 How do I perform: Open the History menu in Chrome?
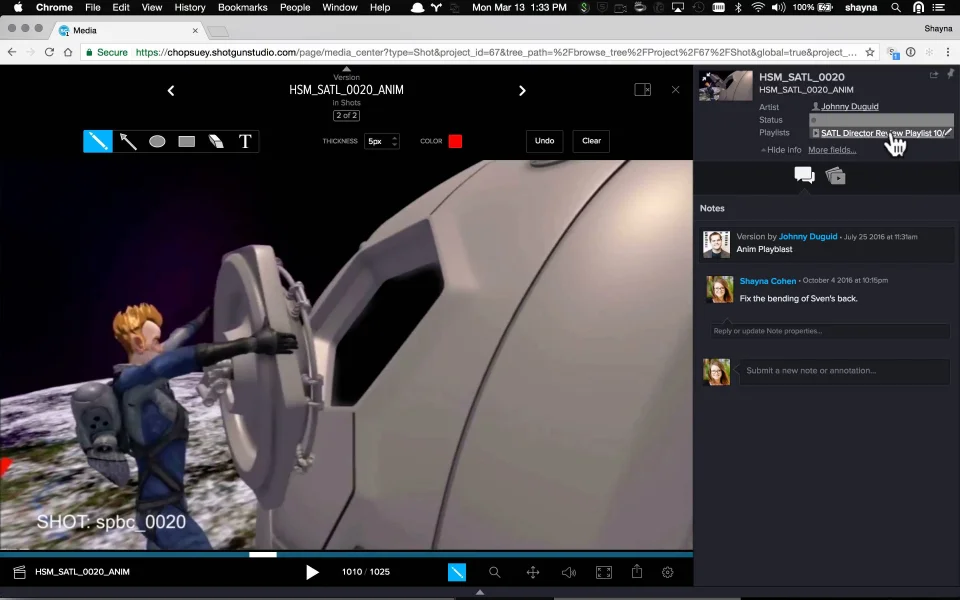190,7
